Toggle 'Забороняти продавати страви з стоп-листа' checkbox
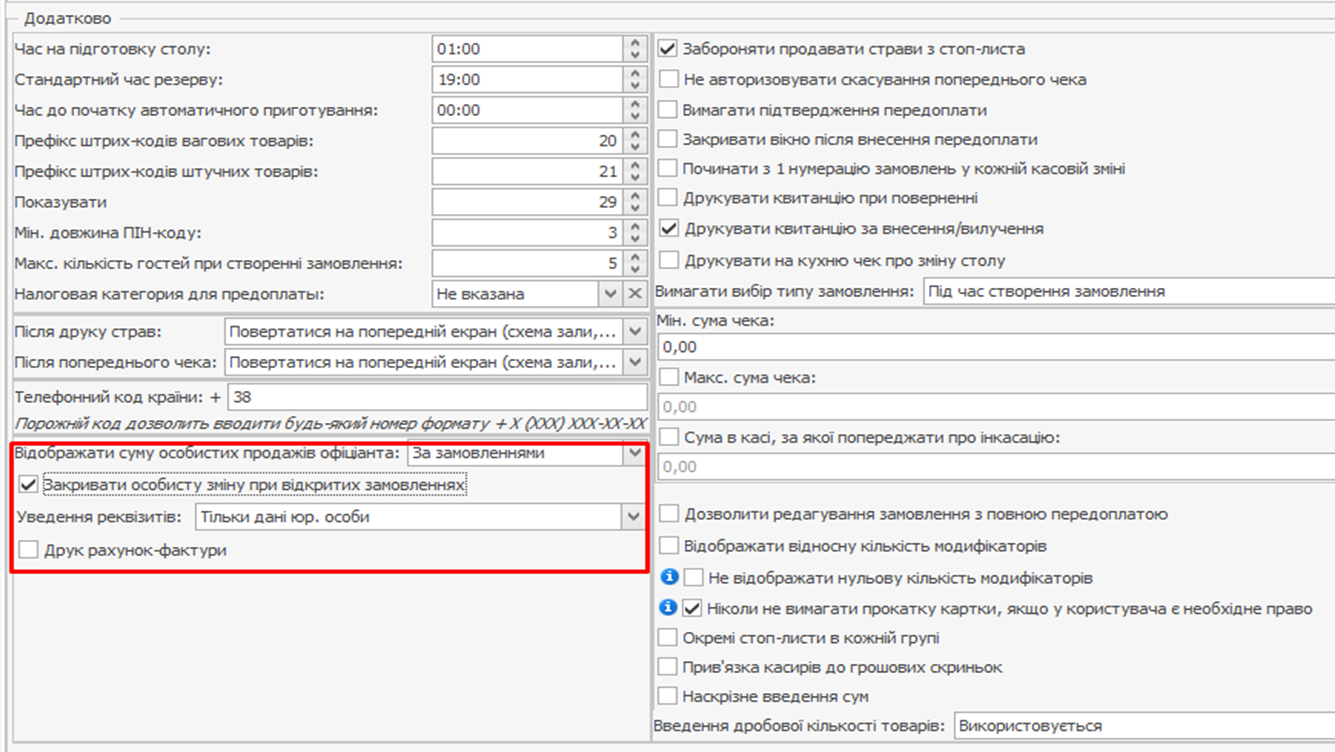 669,49
